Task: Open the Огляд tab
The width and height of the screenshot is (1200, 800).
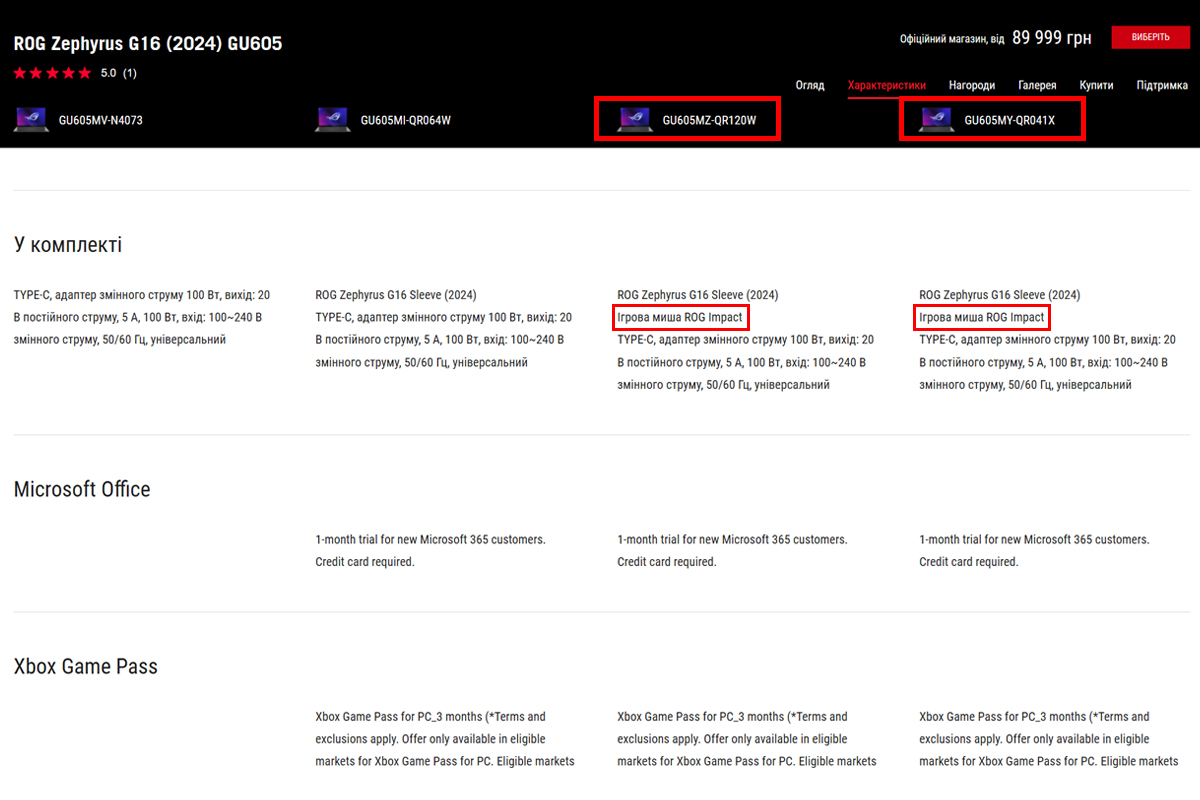Action: pos(810,86)
